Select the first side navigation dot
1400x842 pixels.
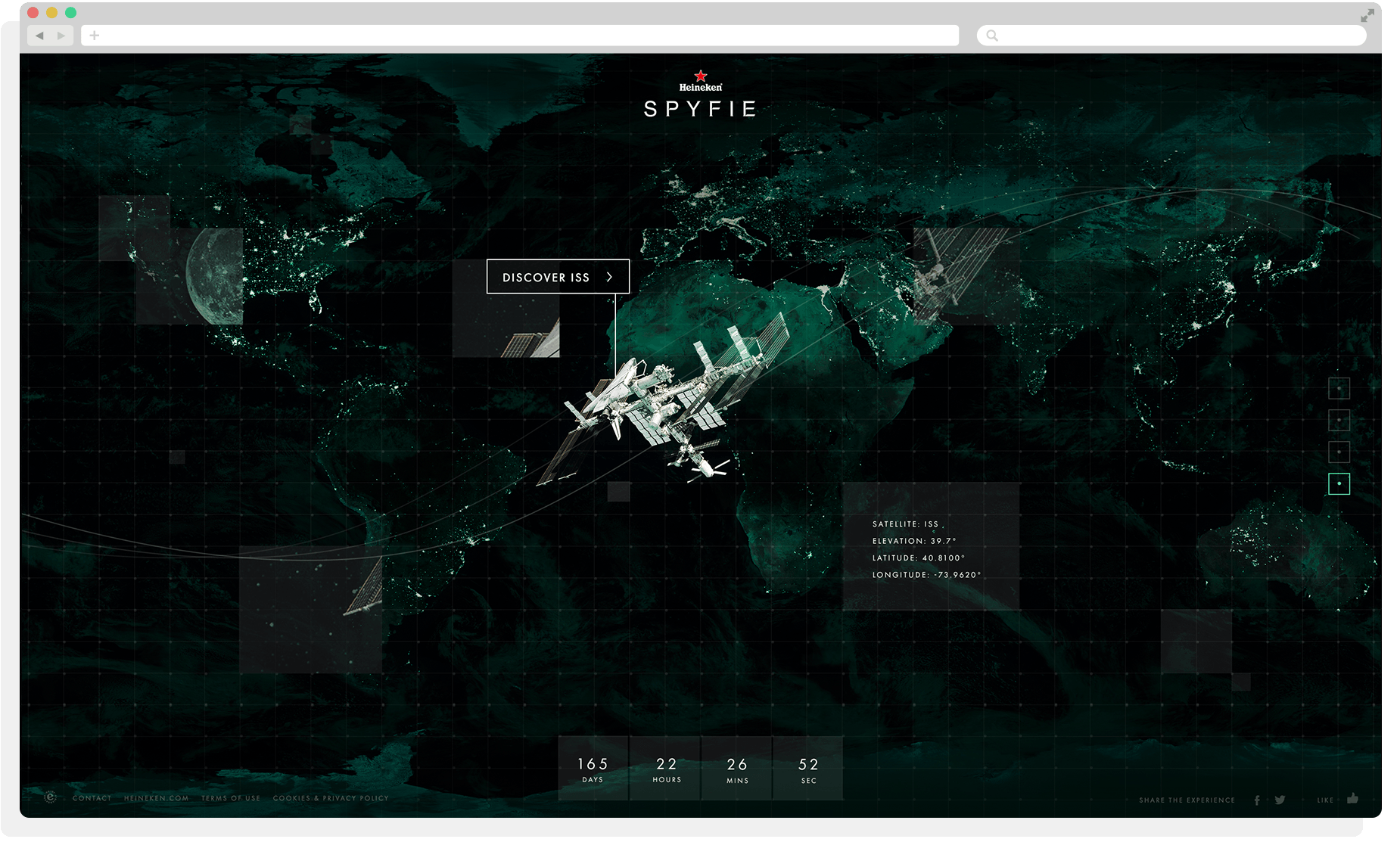1339,389
